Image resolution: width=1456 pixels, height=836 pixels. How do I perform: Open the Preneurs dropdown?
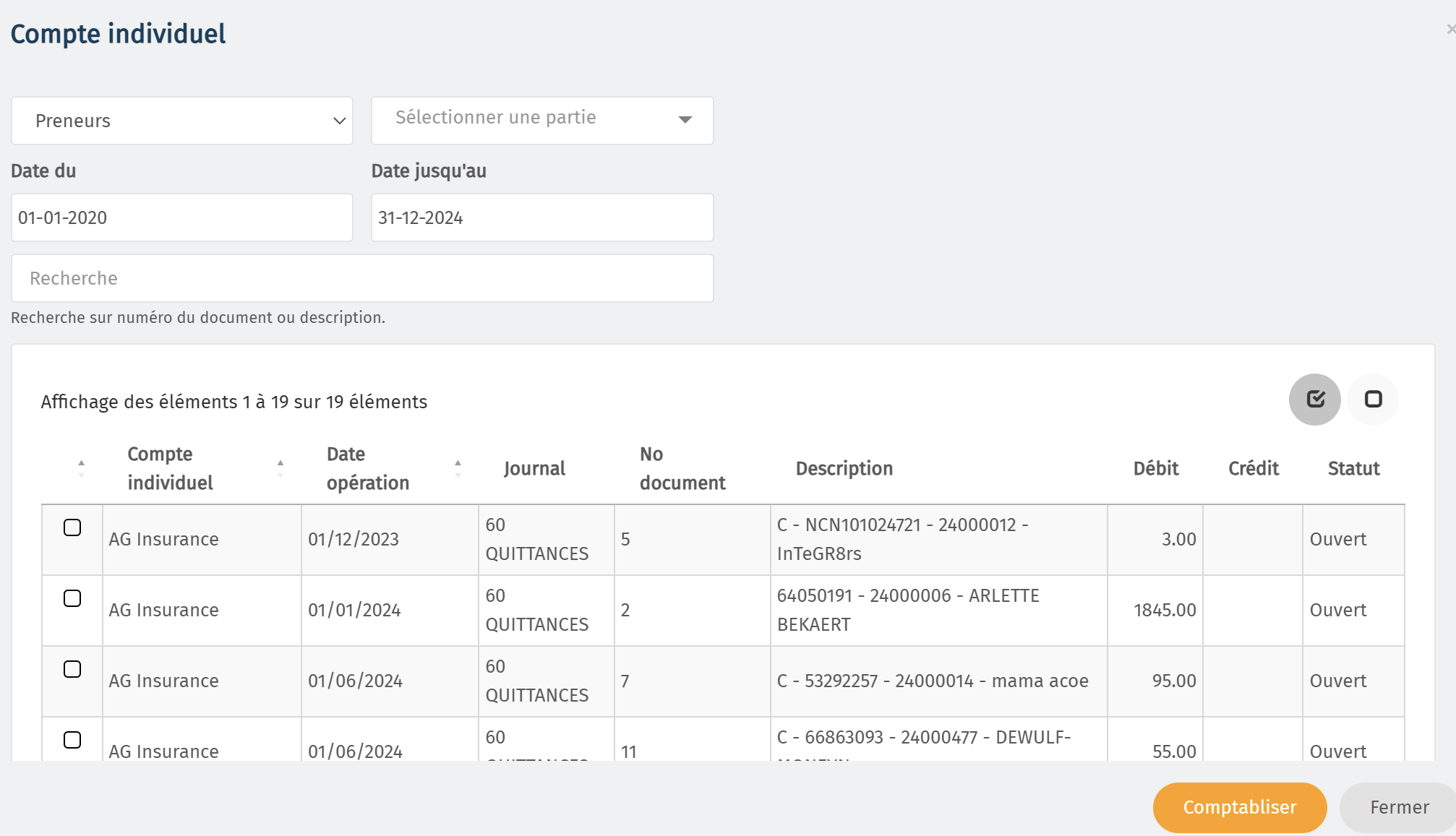pyautogui.click(x=182, y=121)
